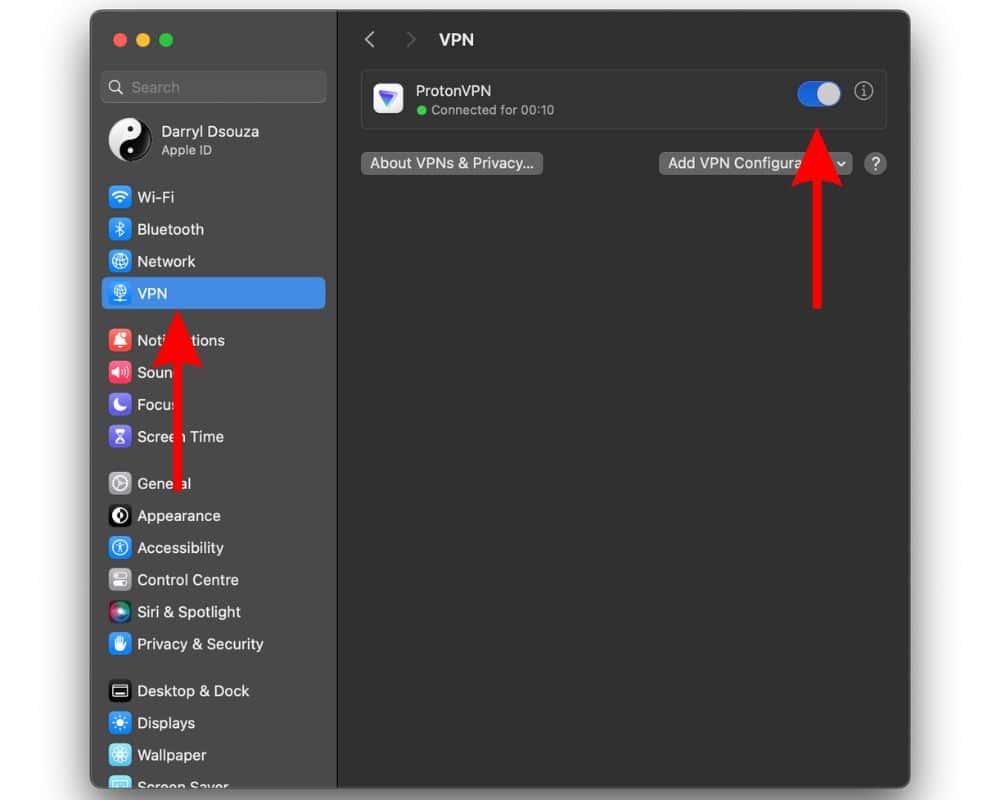This screenshot has width=1000, height=800.
Task: Open Bluetooth settings icon
Action: [120, 229]
